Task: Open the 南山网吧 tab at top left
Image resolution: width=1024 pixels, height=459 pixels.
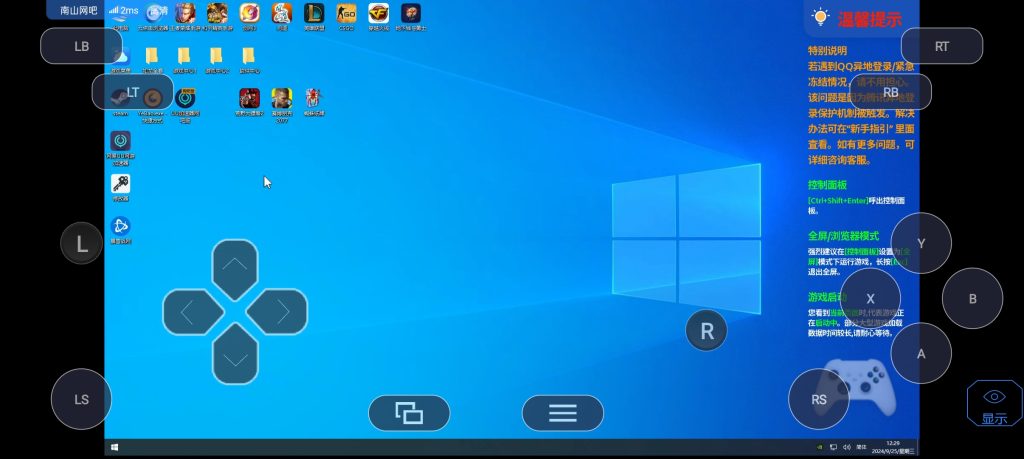Action: coord(78,10)
